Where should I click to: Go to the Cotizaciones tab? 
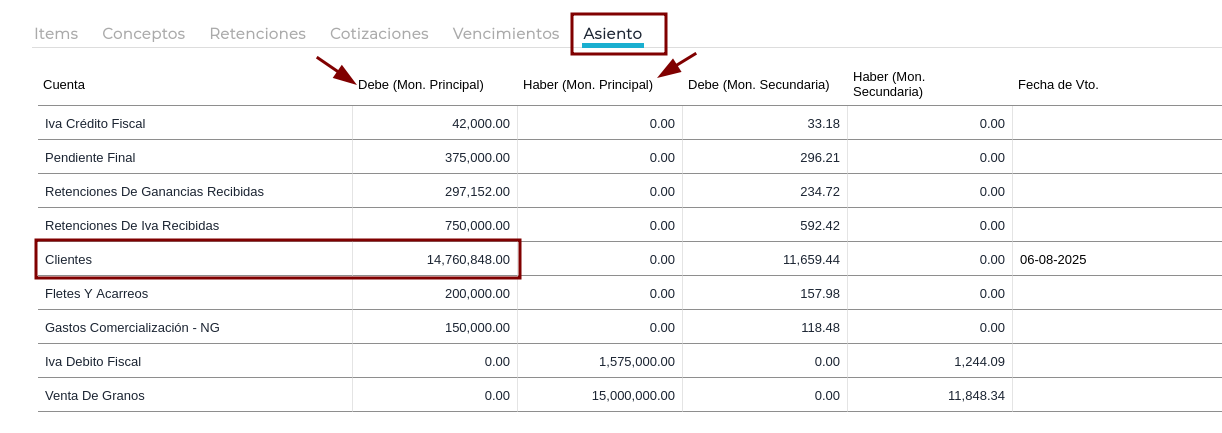(x=379, y=33)
